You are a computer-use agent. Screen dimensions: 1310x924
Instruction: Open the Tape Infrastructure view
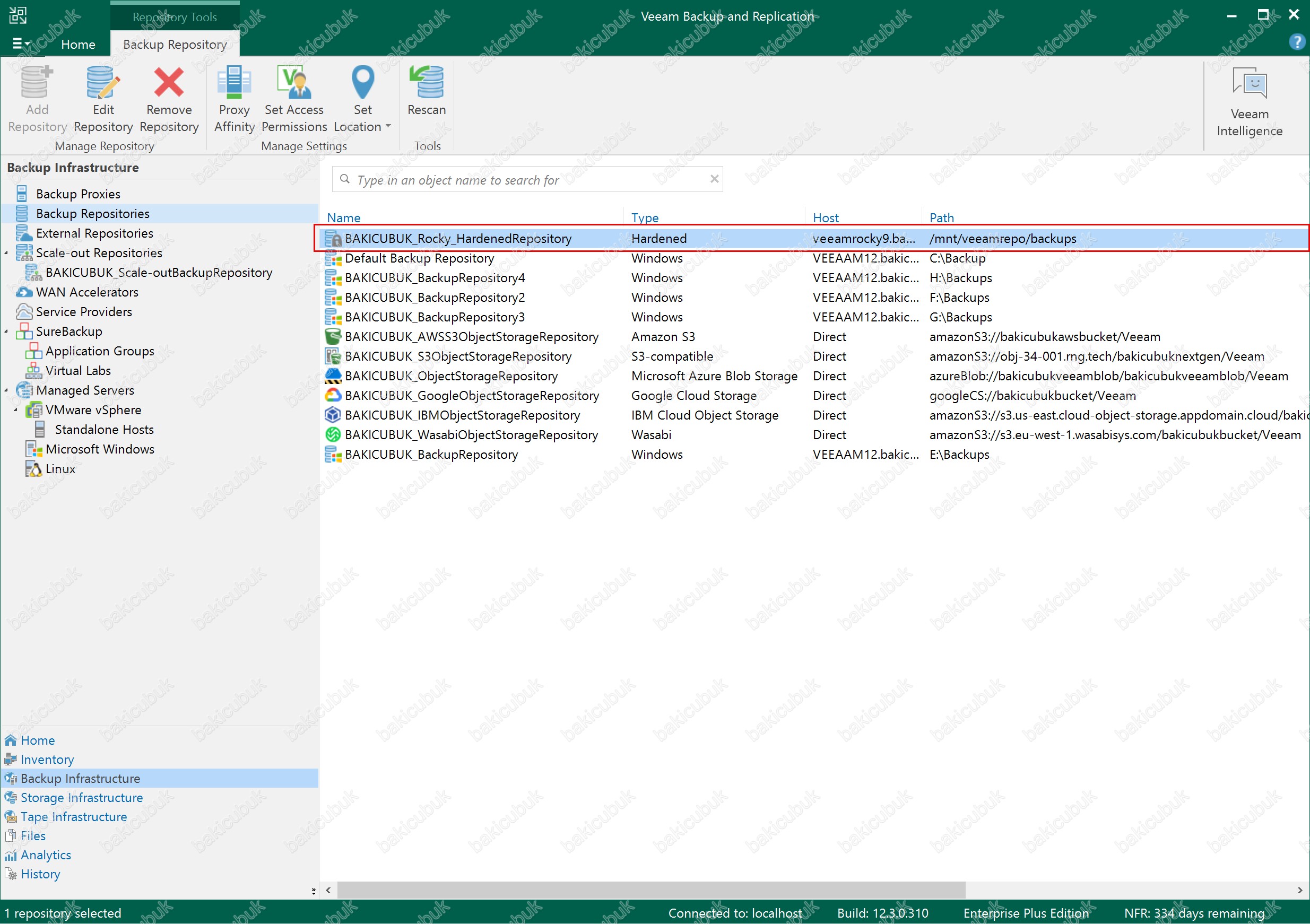click(74, 817)
